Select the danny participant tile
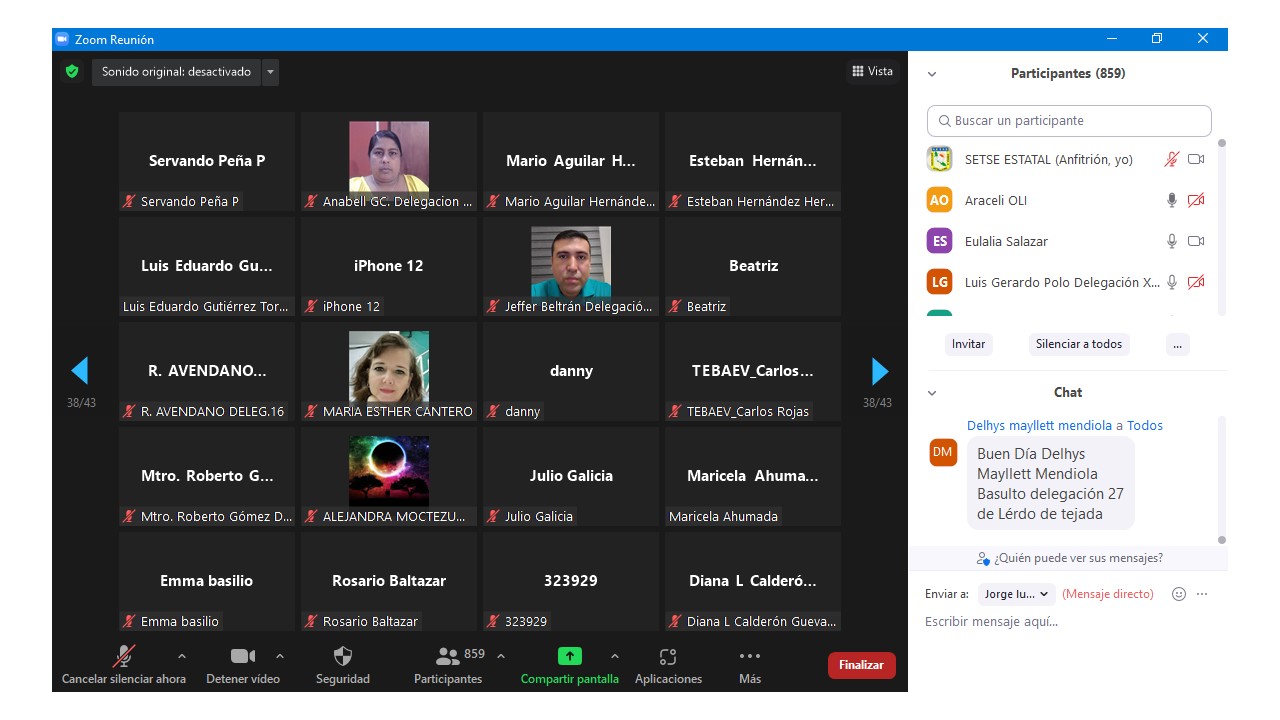Screen dimensions: 1280x720 pyautogui.click(x=571, y=371)
